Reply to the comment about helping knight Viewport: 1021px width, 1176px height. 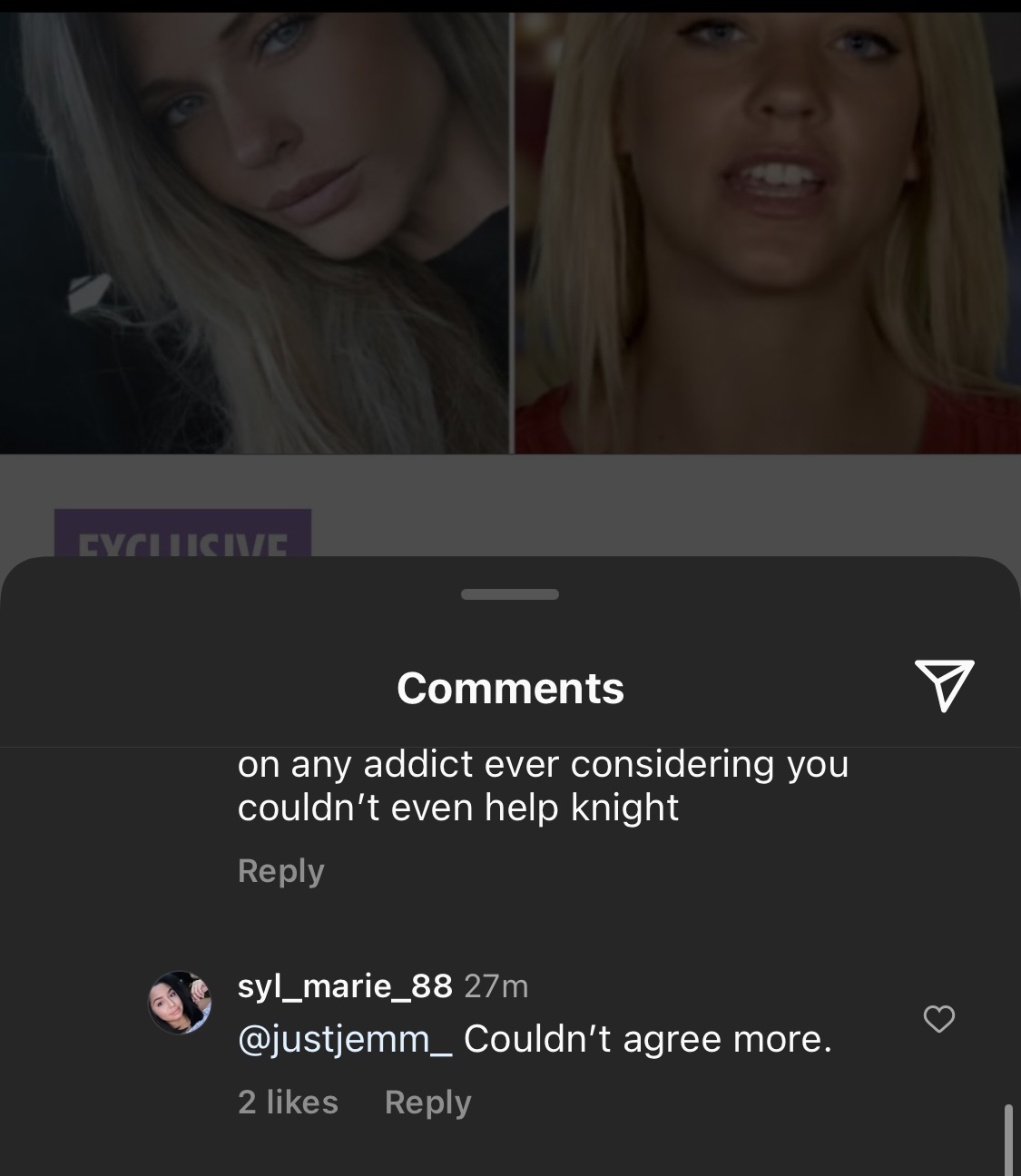pyautogui.click(x=280, y=870)
